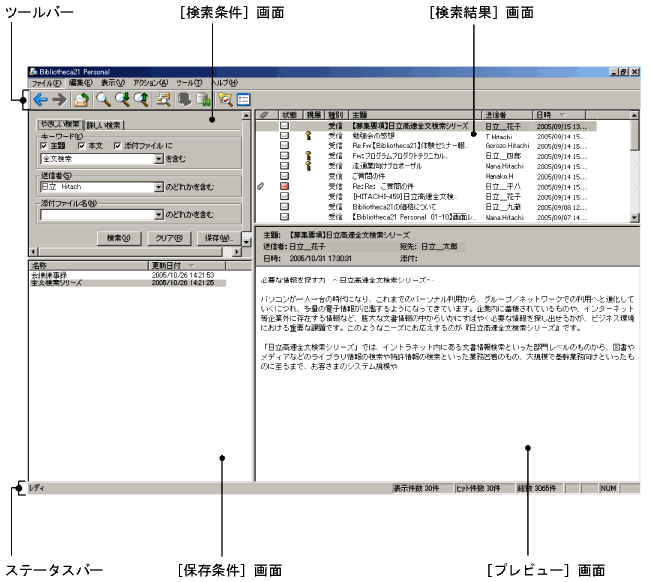Click the blue list view toolbar icon

click(243, 100)
